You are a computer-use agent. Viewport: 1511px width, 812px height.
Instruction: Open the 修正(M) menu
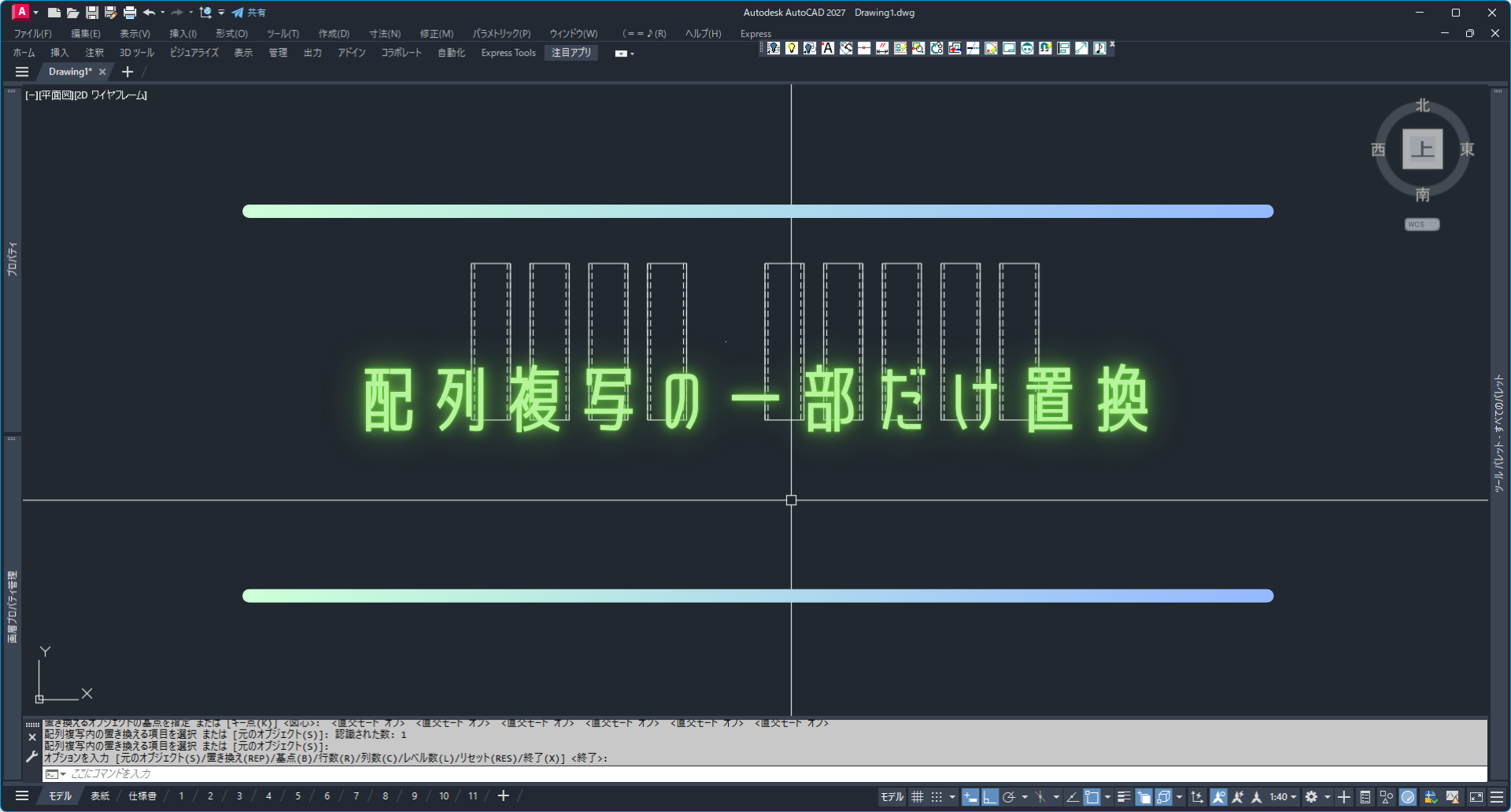click(436, 34)
